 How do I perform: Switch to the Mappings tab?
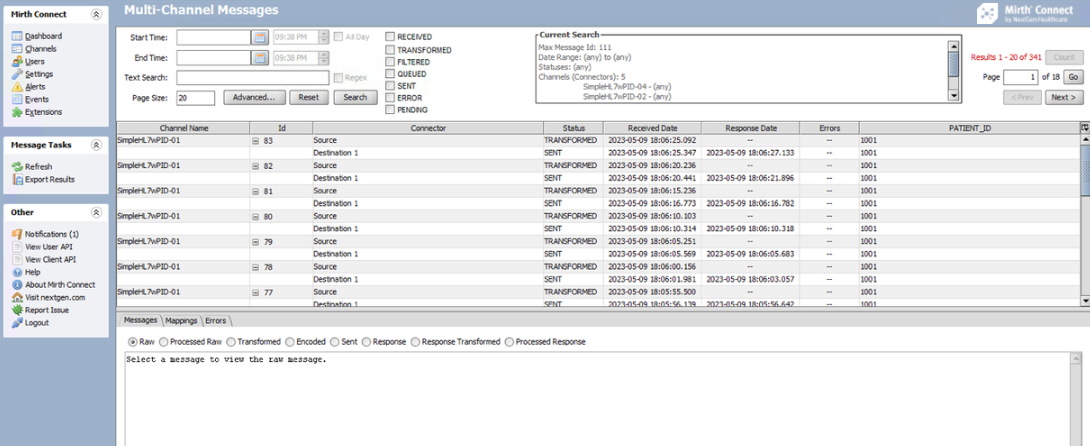click(181, 321)
